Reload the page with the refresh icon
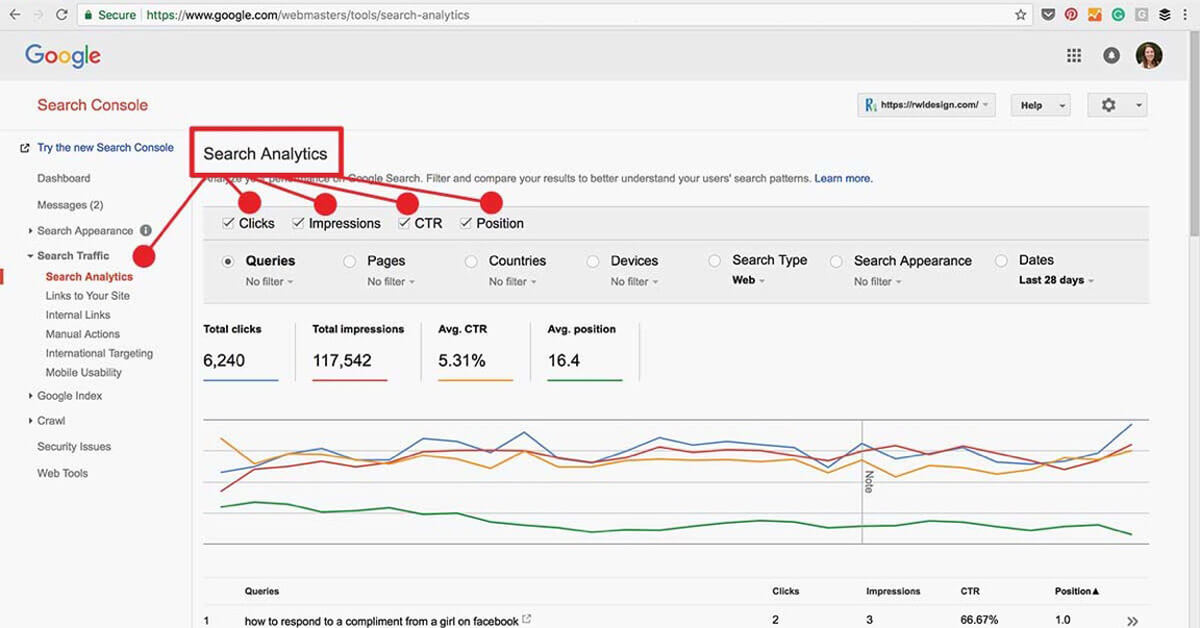 point(62,15)
